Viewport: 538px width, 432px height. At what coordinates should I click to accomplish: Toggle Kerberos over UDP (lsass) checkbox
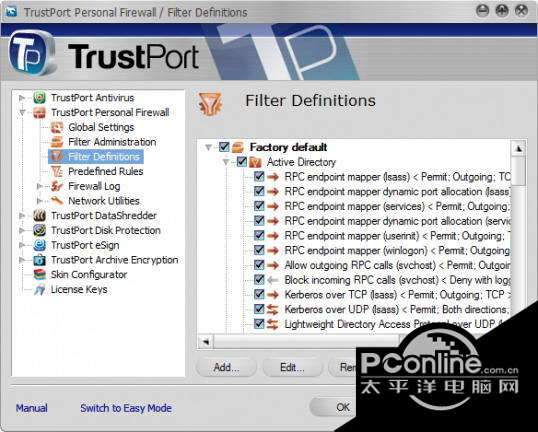point(259,309)
